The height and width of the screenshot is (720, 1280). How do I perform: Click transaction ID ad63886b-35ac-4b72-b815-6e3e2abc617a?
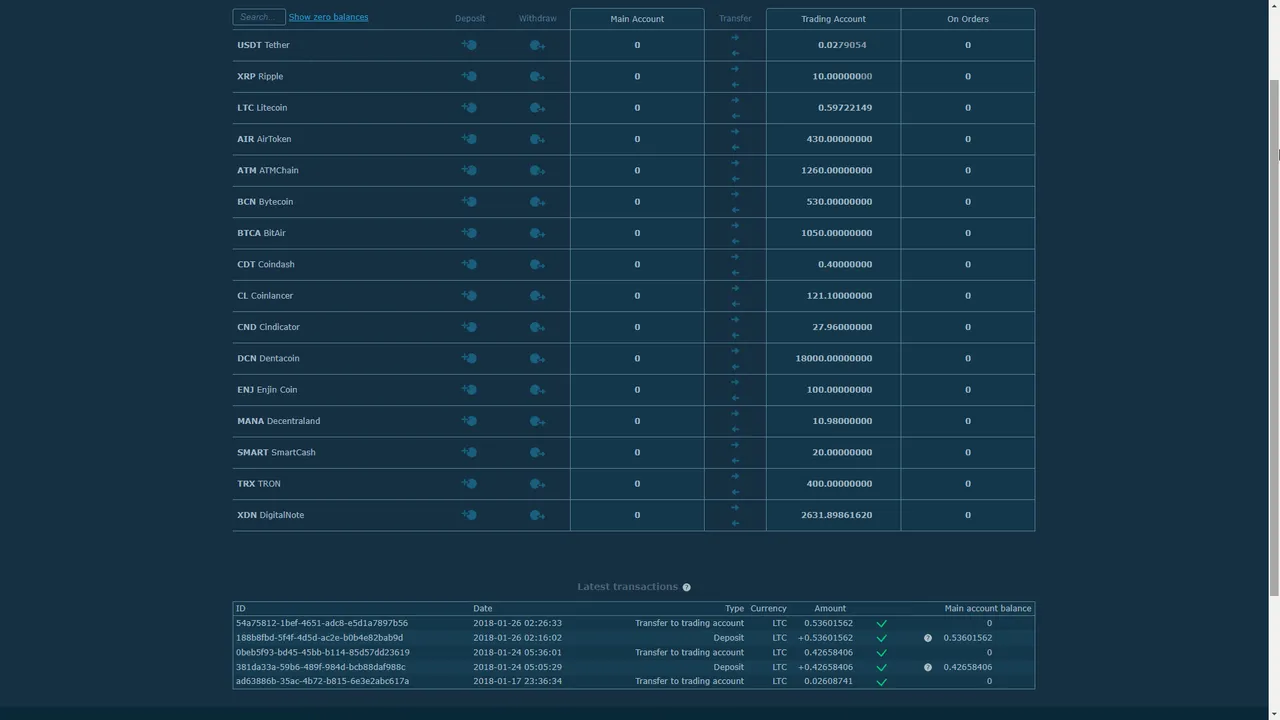[x=322, y=681]
